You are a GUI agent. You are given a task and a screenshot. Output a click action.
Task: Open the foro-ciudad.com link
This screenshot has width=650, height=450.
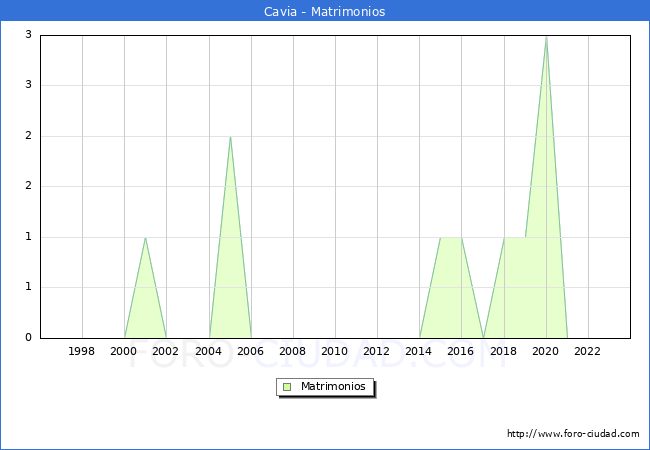pyautogui.click(x=573, y=434)
